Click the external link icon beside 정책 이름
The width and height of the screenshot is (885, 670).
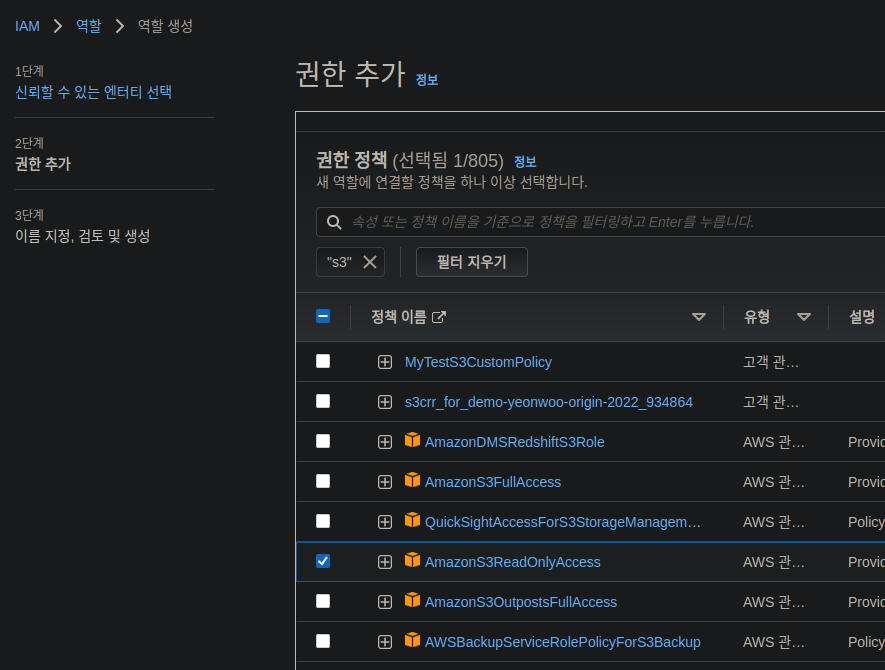[439, 317]
